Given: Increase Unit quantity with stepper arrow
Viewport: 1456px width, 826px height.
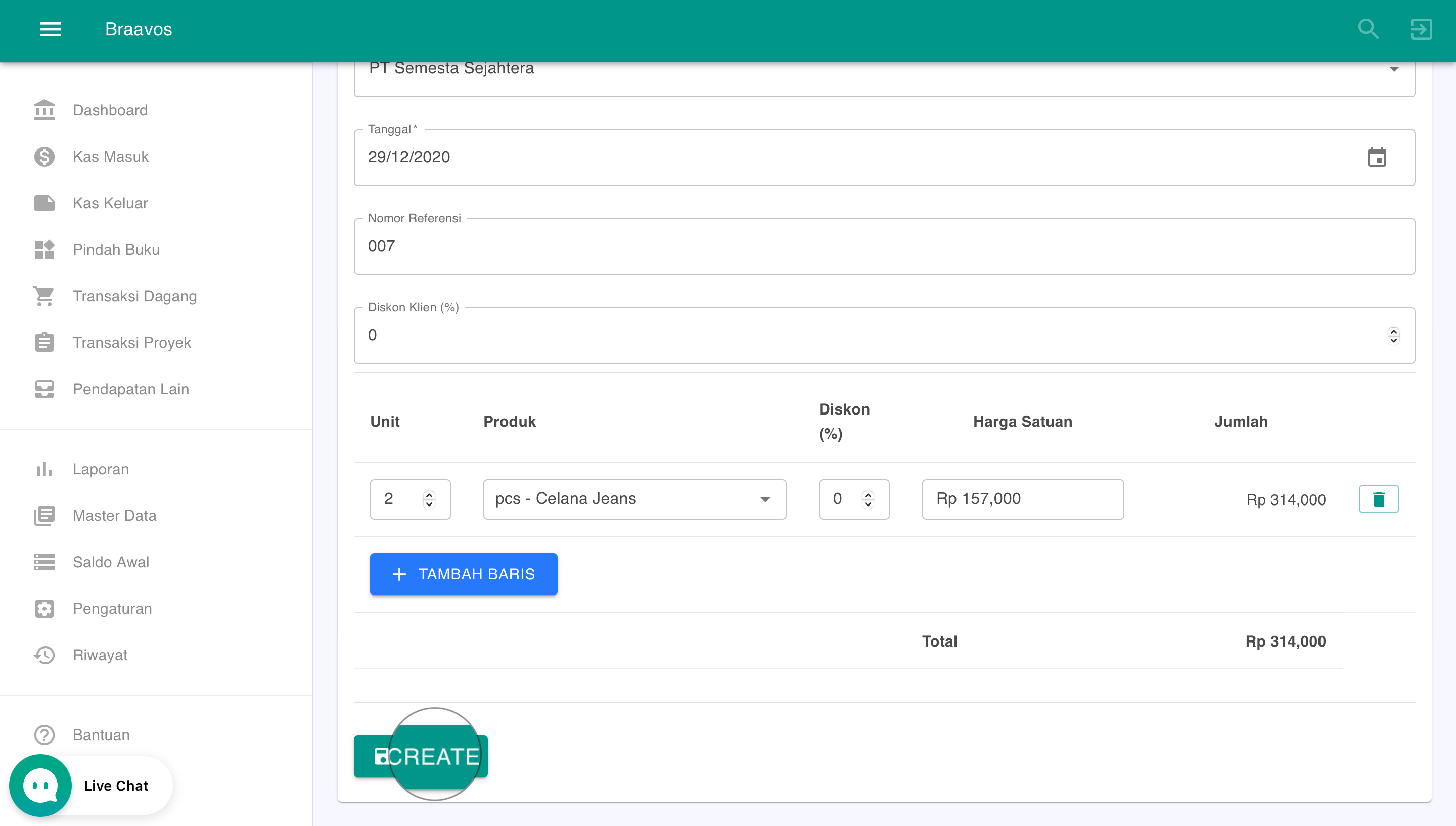Looking at the screenshot, I should 429,495.
